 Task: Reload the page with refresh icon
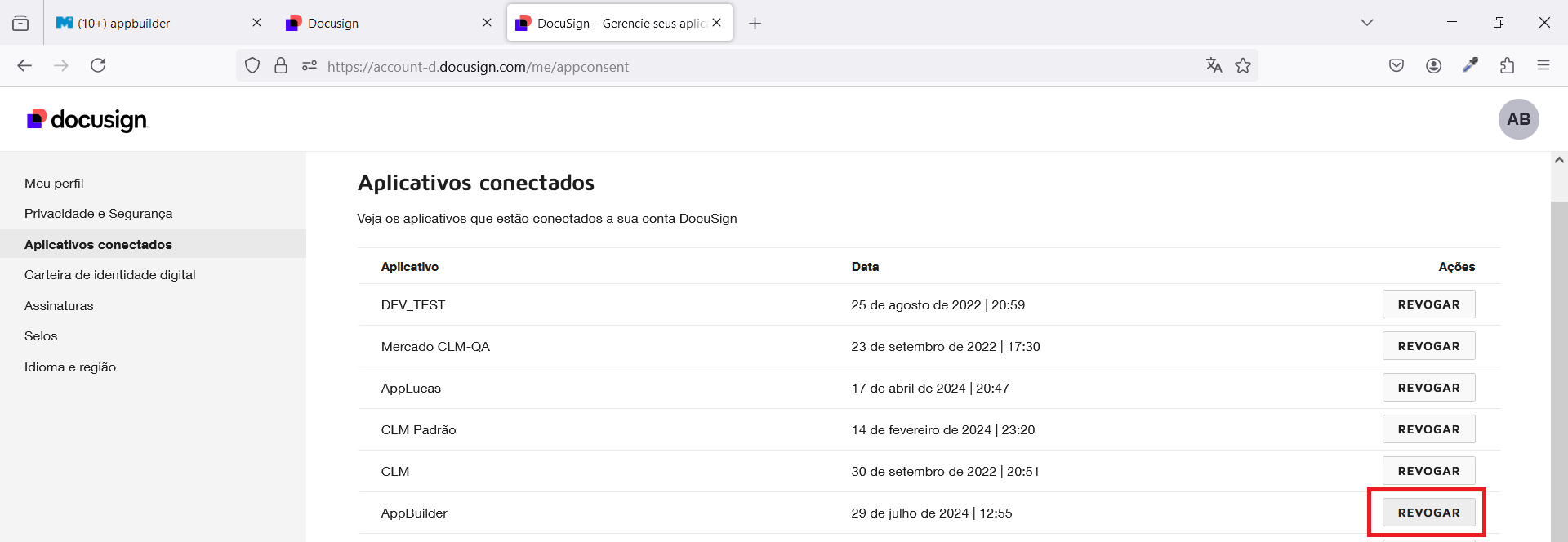98,66
